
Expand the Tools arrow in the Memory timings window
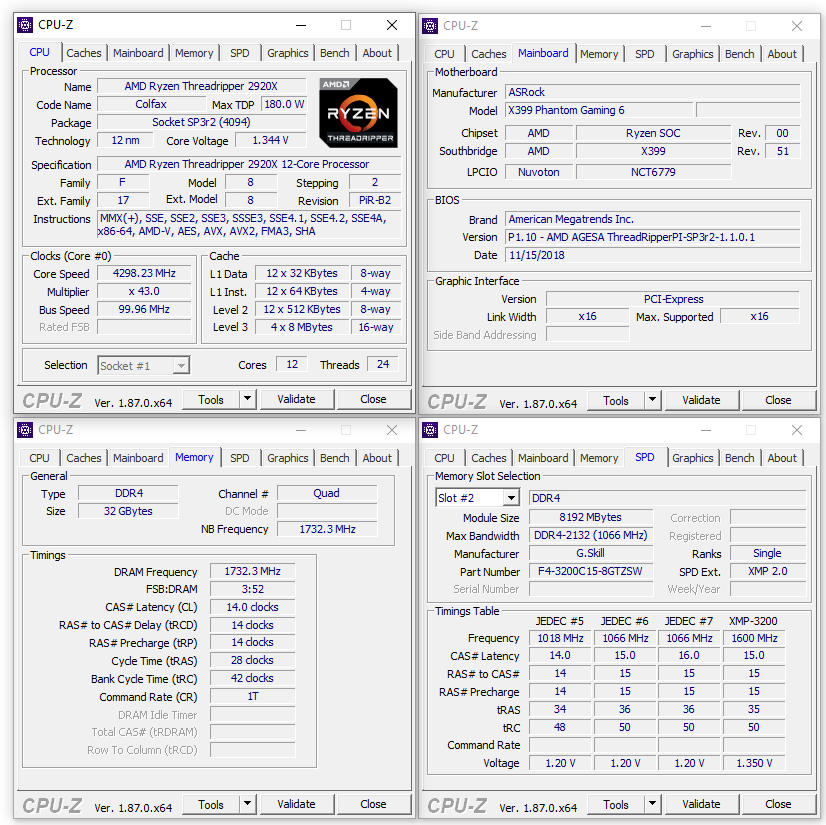248,804
